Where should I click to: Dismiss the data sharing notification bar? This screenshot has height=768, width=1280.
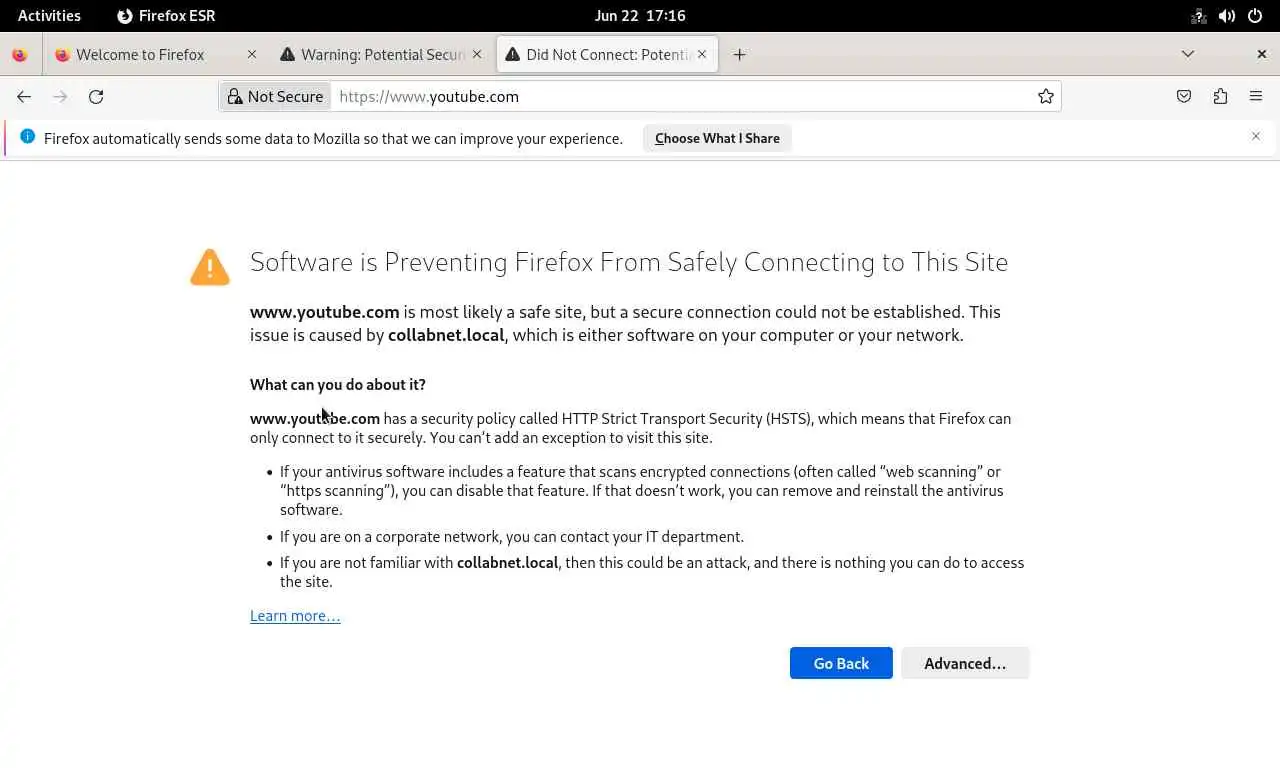click(1256, 137)
